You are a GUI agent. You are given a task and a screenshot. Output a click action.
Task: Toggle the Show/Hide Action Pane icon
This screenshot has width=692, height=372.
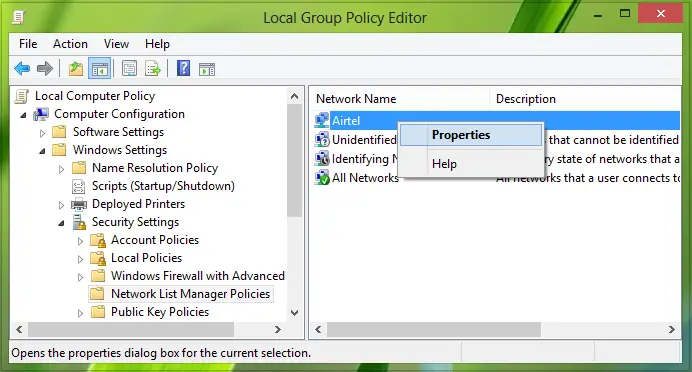coord(207,69)
